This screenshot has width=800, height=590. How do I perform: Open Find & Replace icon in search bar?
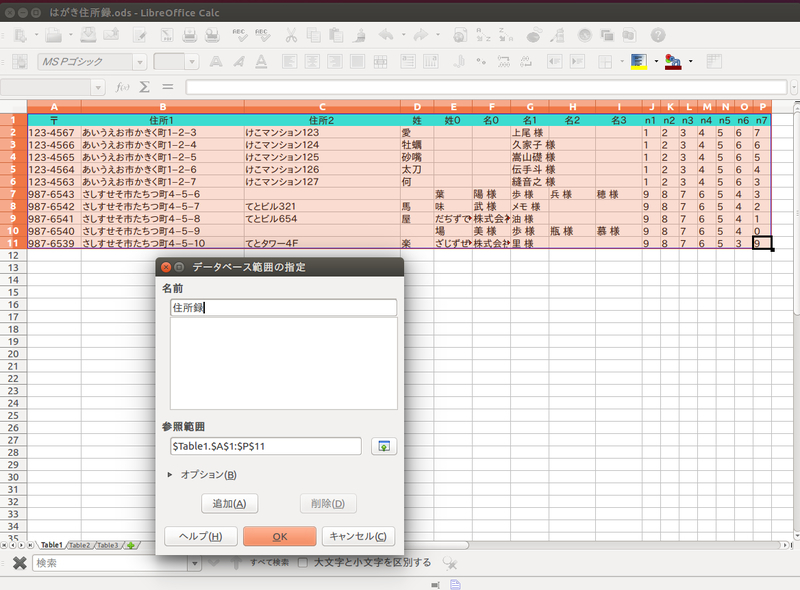449,563
